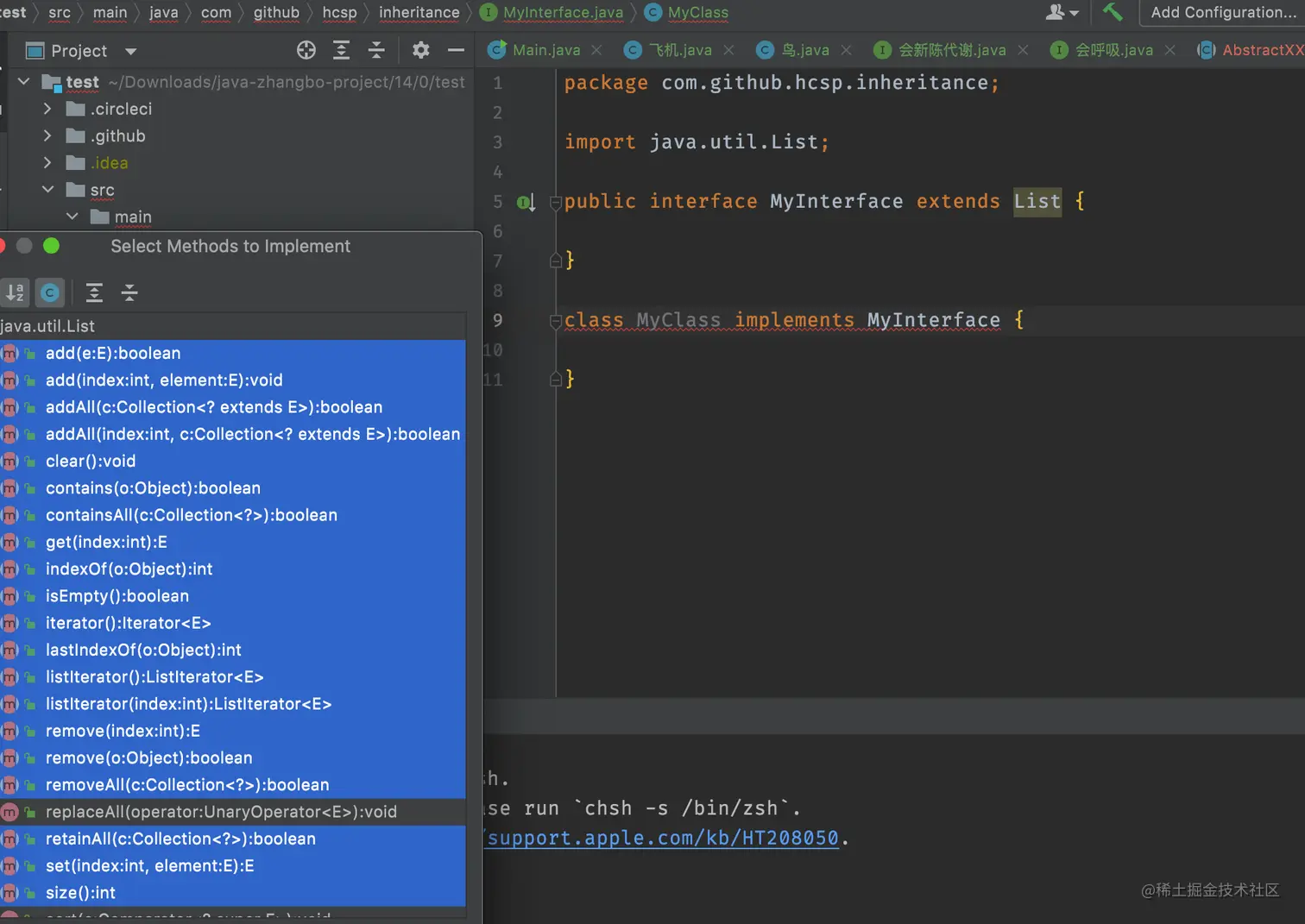The image size is (1305, 924).
Task: Click the implemented-interface gutter icon on line 5
Action: tap(525, 203)
